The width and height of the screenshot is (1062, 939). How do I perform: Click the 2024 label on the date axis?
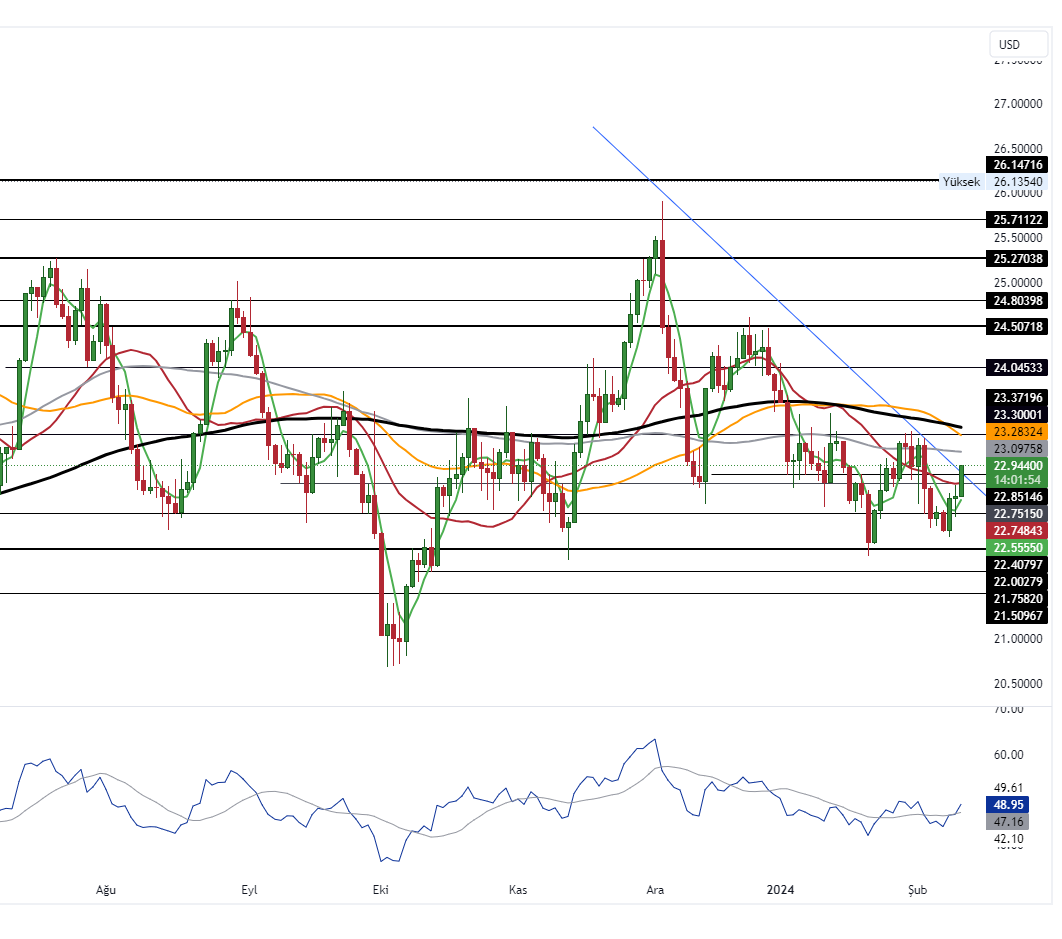pyautogui.click(x=779, y=889)
